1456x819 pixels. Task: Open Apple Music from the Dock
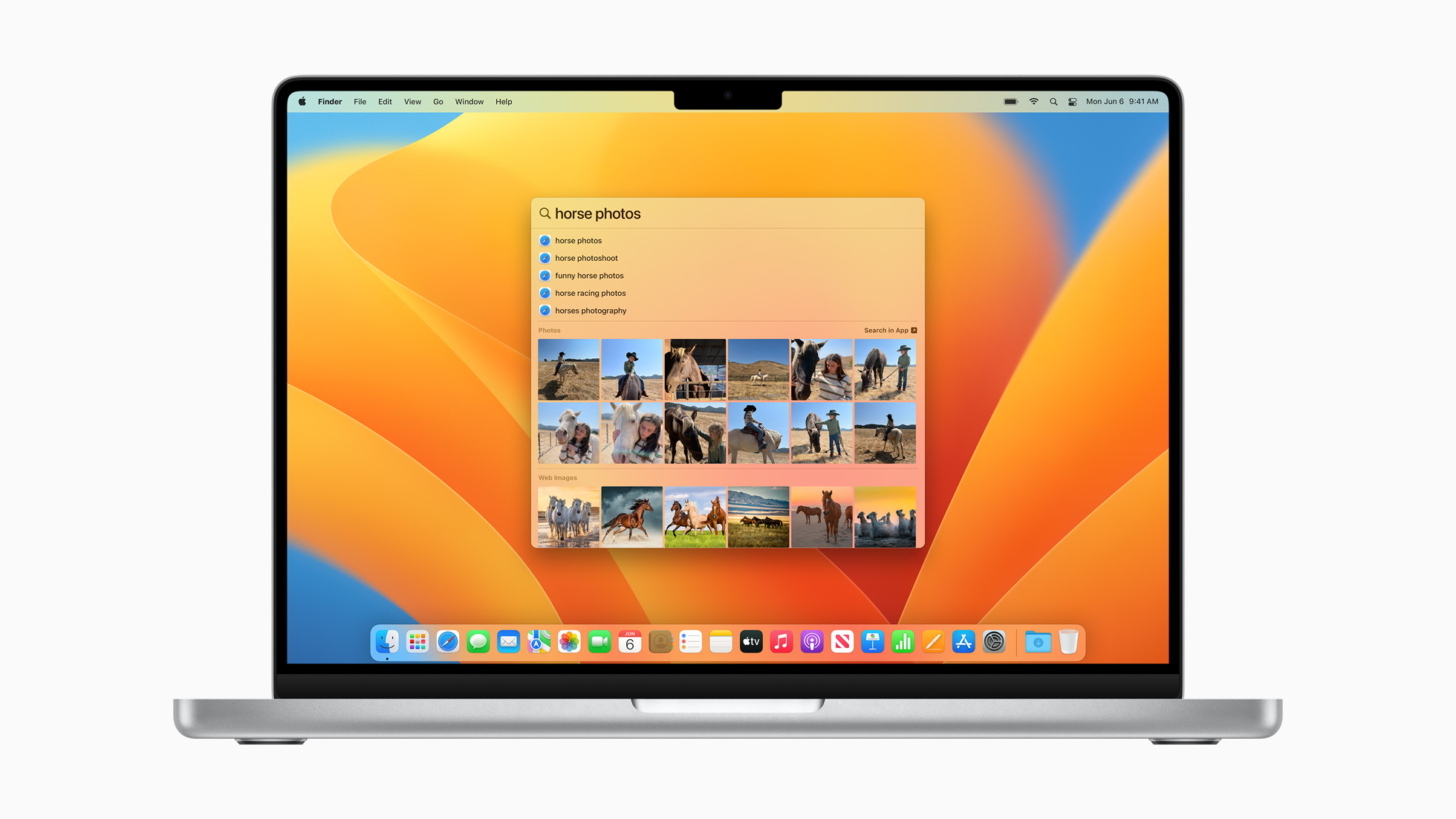(781, 641)
